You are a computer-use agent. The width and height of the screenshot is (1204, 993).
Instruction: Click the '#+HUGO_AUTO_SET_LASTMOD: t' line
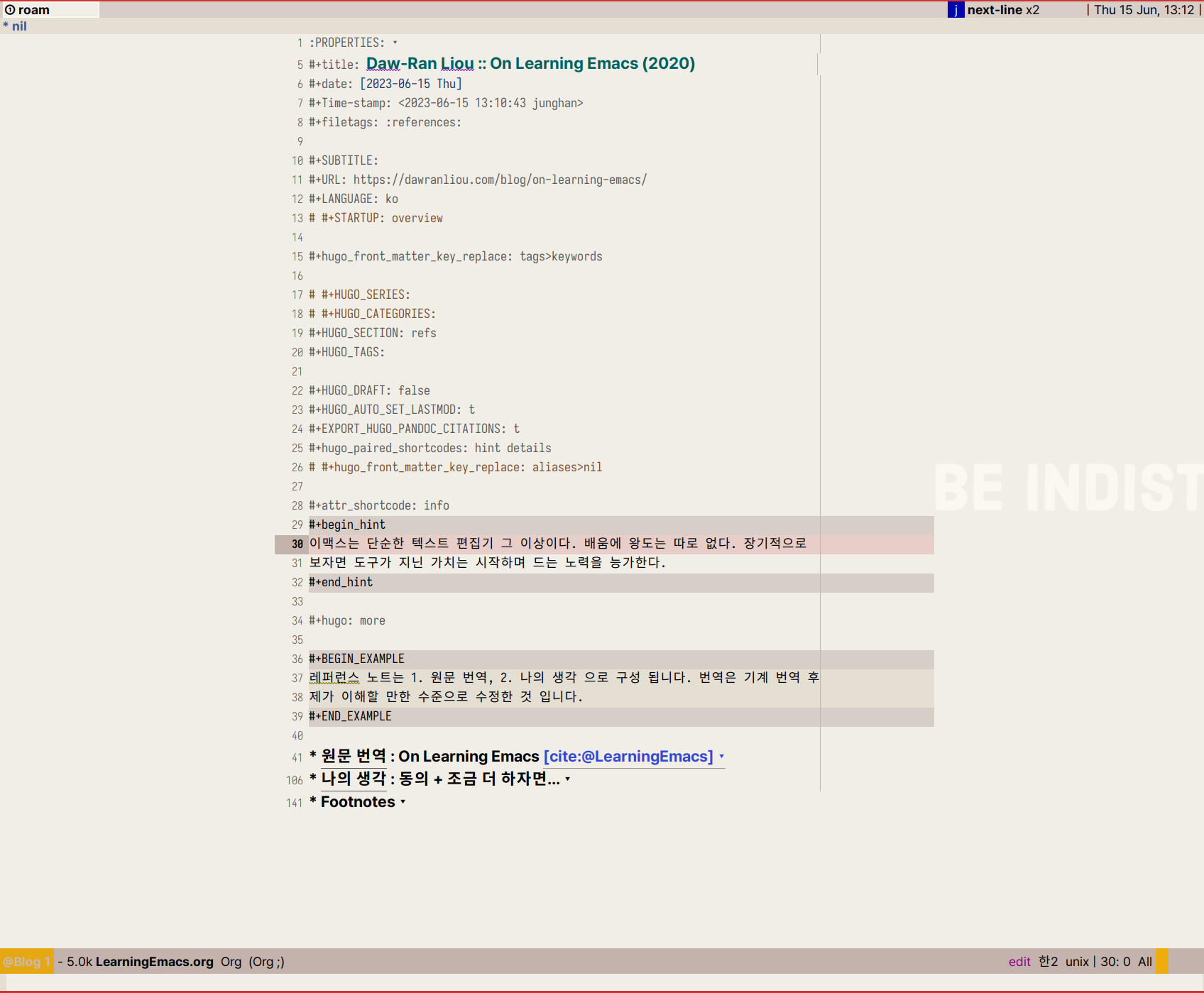pyautogui.click(x=392, y=410)
